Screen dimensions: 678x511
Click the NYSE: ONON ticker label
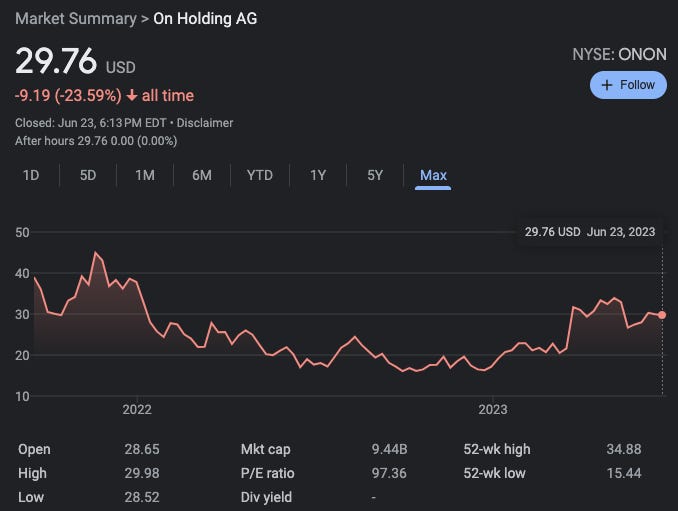point(619,54)
